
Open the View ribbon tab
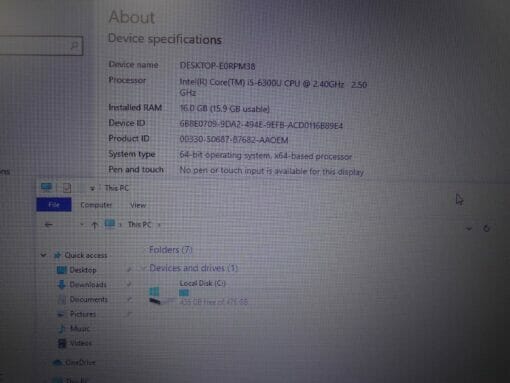click(138, 205)
